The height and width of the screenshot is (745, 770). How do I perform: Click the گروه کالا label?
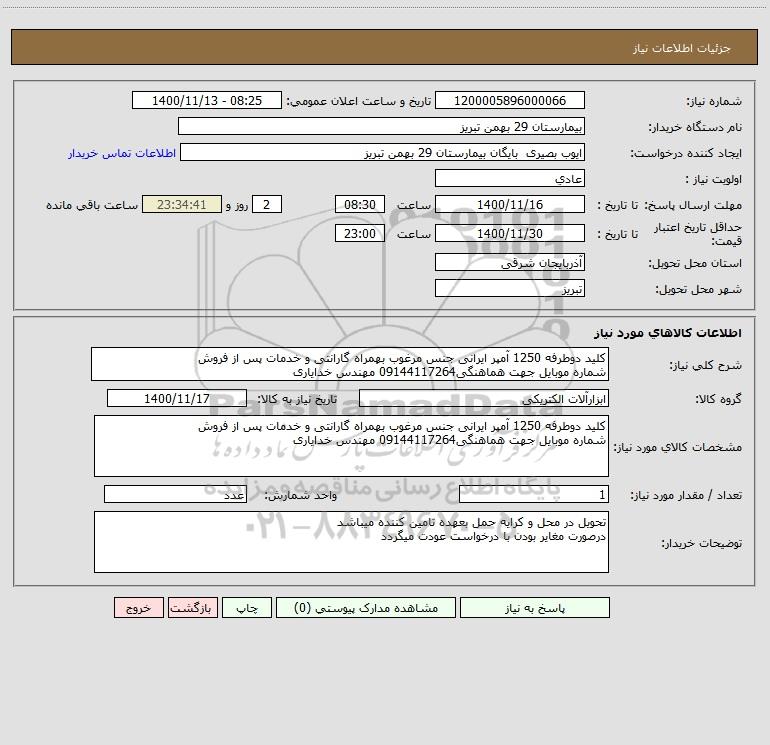pos(719,399)
